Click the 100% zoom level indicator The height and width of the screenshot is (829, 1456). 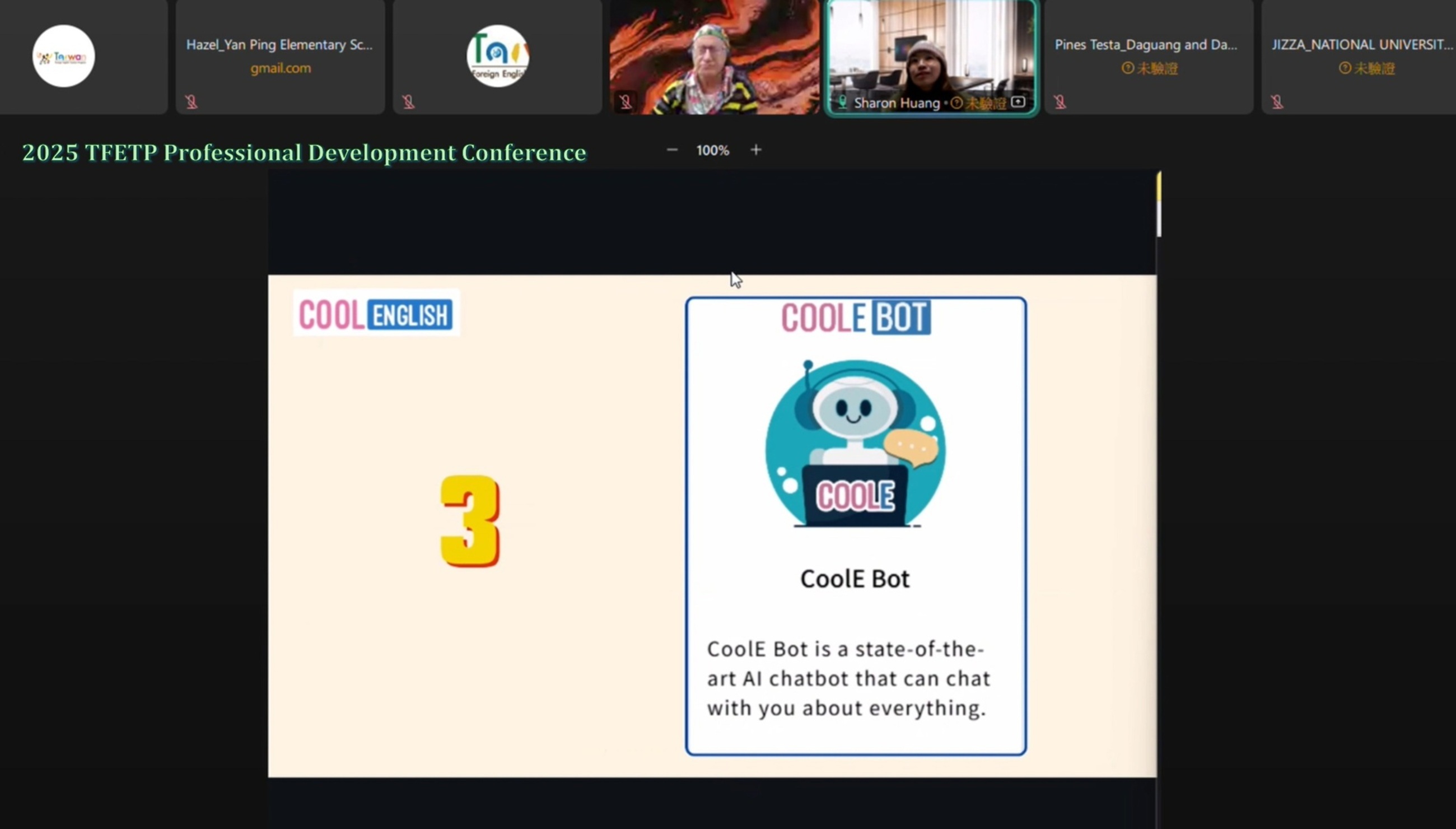[x=713, y=150]
